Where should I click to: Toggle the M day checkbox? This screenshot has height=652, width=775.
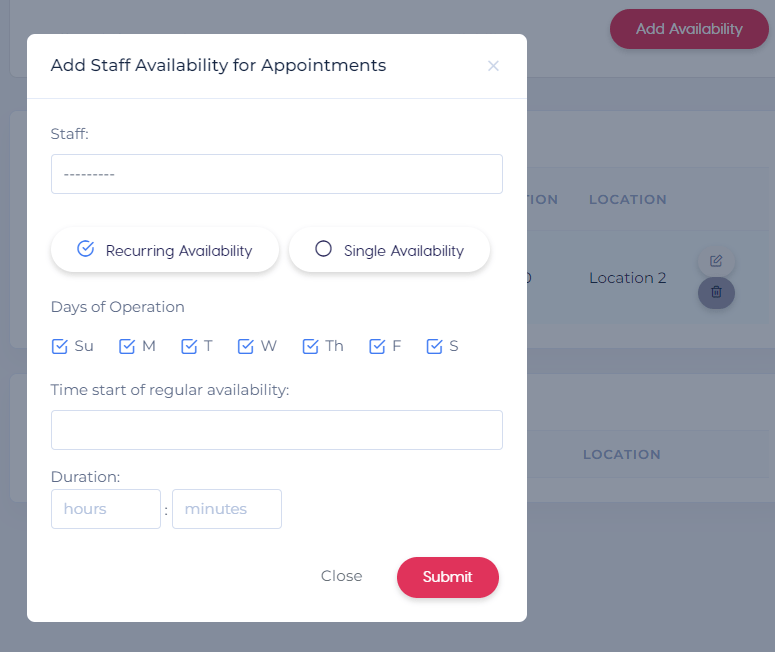(x=127, y=346)
